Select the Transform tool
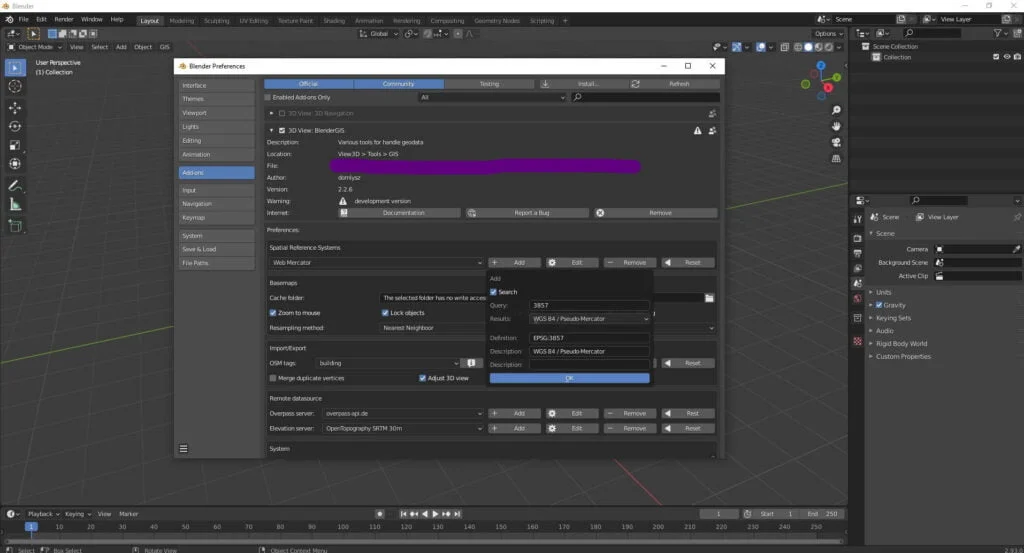This screenshot has height=553, width=1024. click(x=15, y=164)
